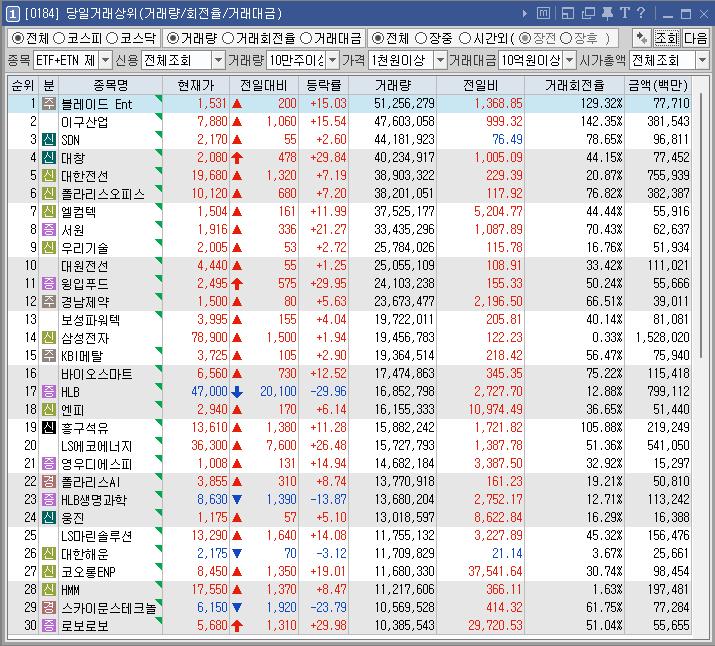Select the 코스닥 radio button

click(112, 38)
